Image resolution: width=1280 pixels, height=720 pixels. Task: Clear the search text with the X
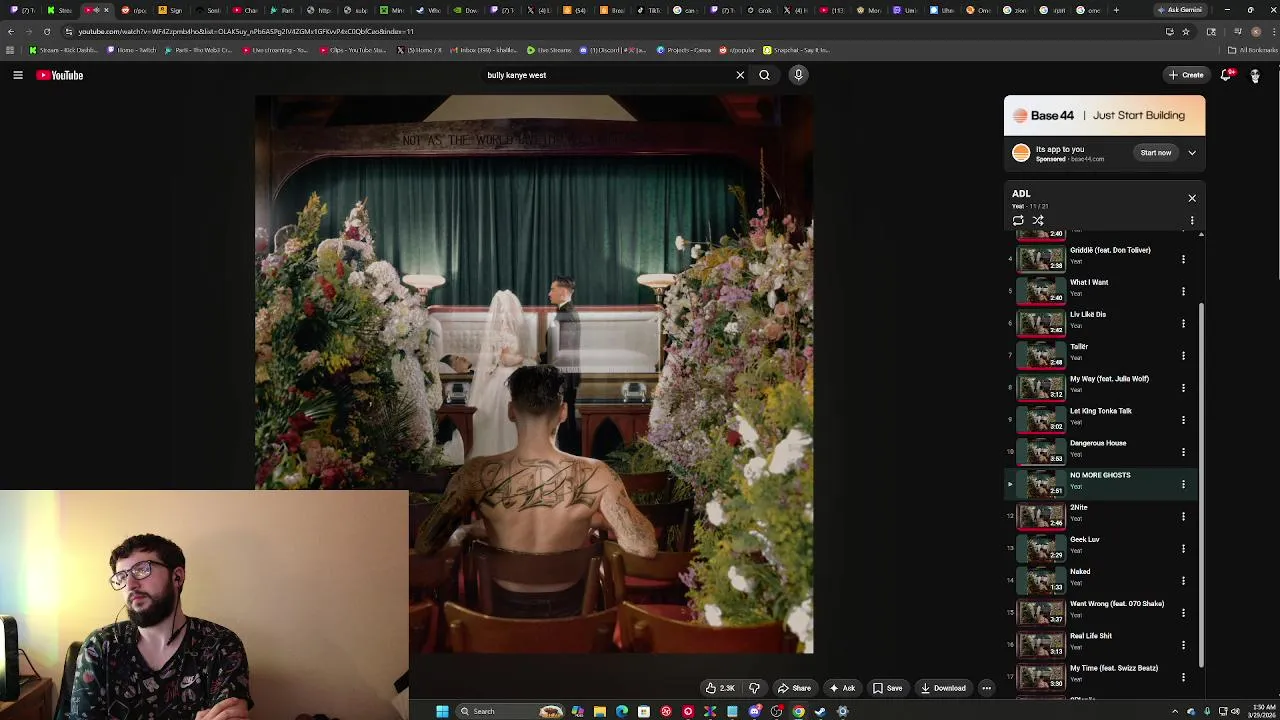(740, 75)
